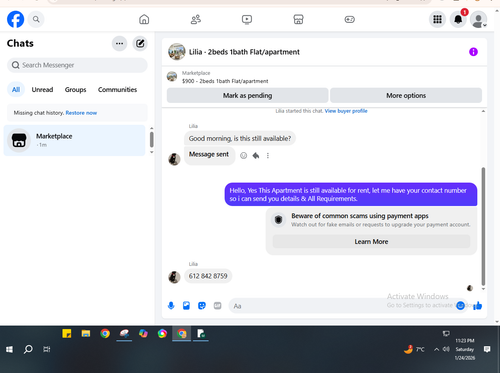The width and height of the screenshot is (500, 373).
Task: Click the More options button
Action: (406, 95)
